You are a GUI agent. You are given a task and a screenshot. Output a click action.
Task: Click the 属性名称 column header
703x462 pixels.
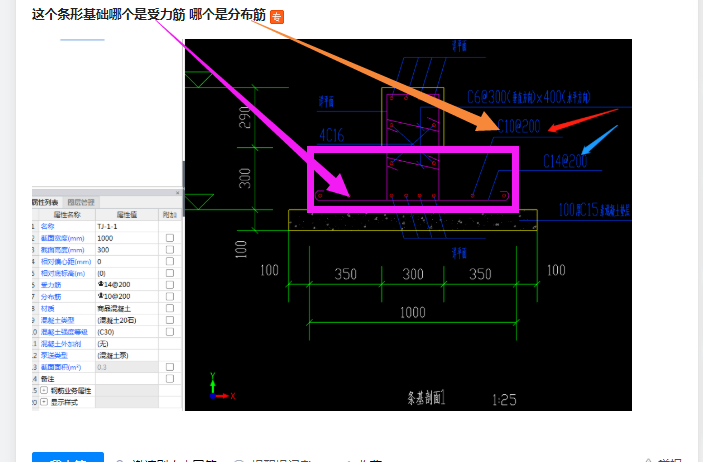(x=67, y=215)
